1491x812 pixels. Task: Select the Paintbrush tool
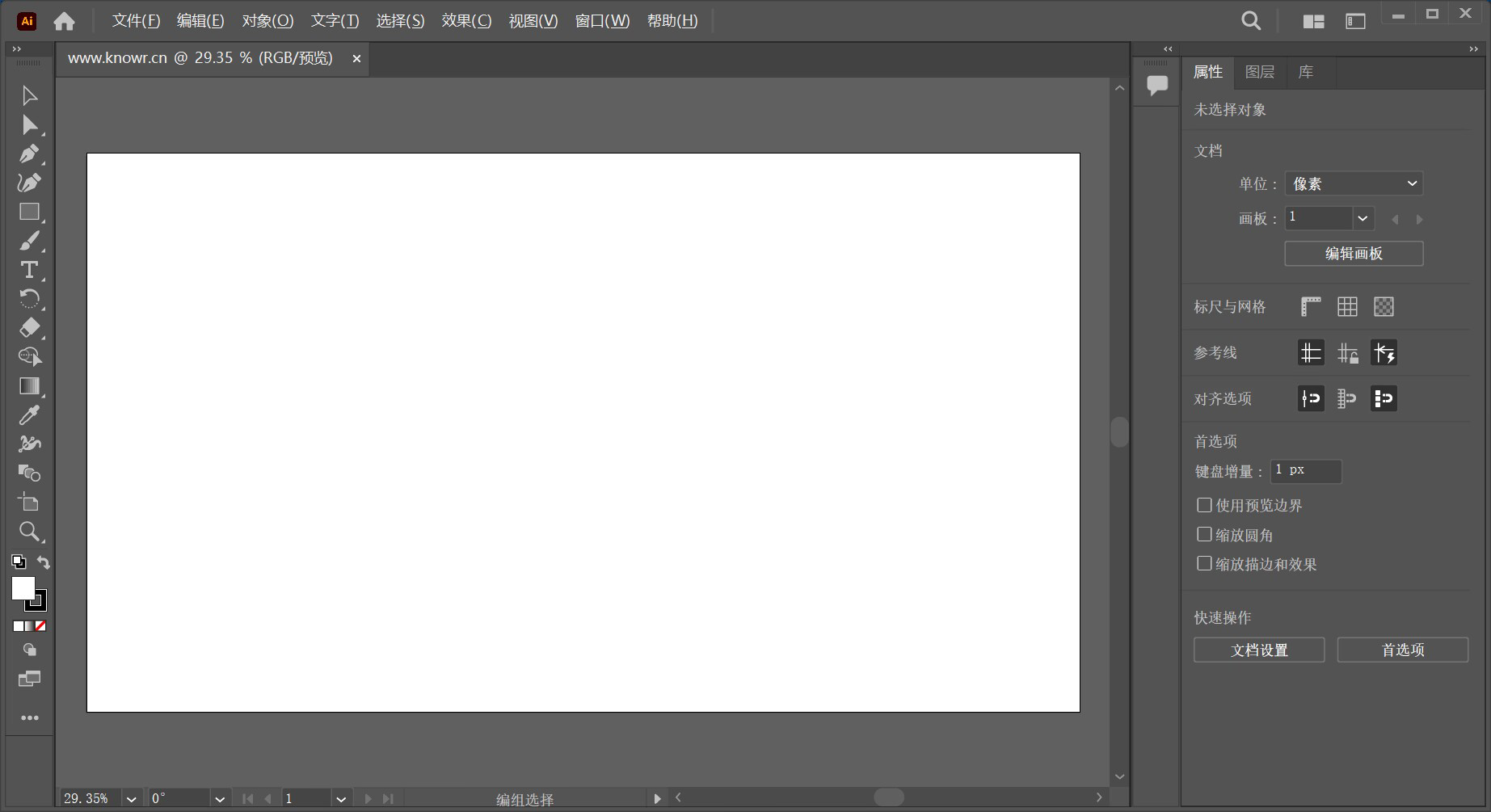pyautogui.click(x=29, y=241)
